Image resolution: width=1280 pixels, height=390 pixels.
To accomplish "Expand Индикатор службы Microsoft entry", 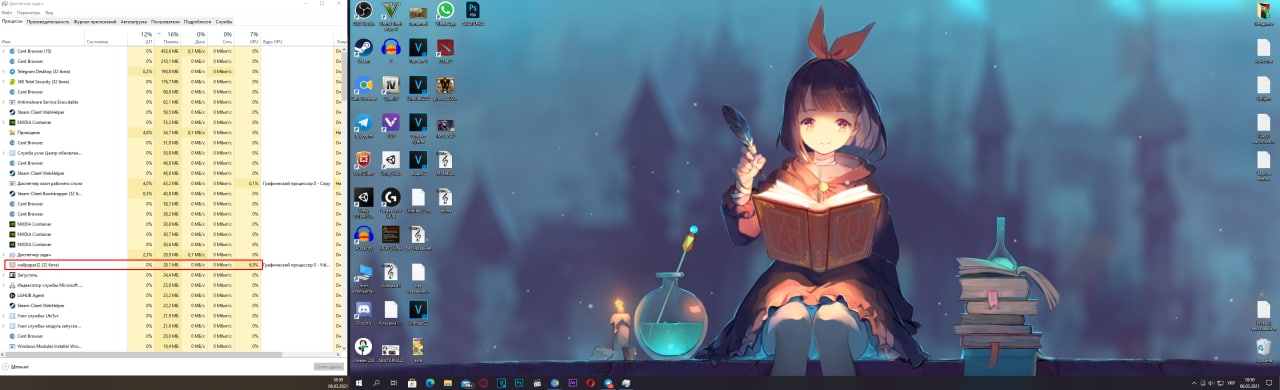I will (4, 285).
